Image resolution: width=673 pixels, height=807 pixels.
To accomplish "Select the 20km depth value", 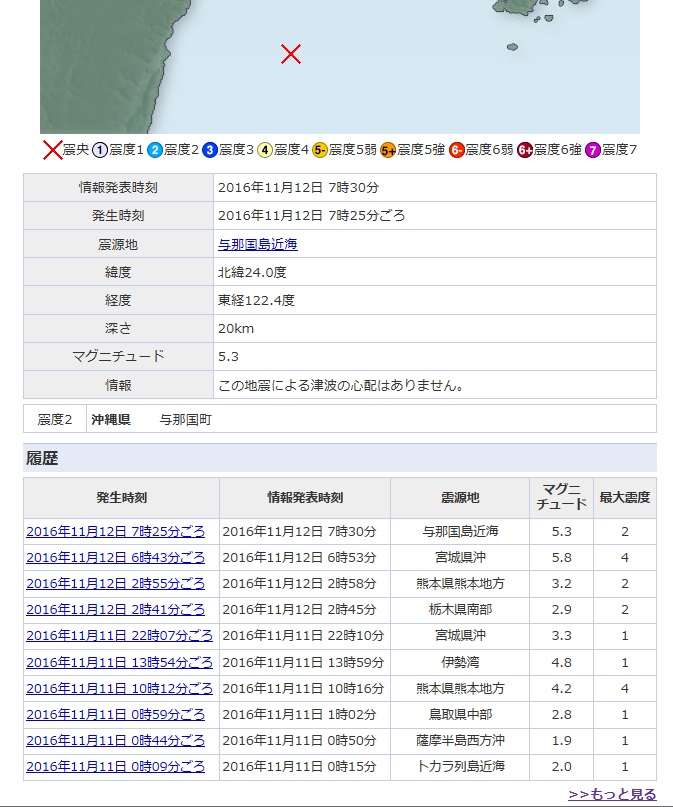I will point(236,328).
